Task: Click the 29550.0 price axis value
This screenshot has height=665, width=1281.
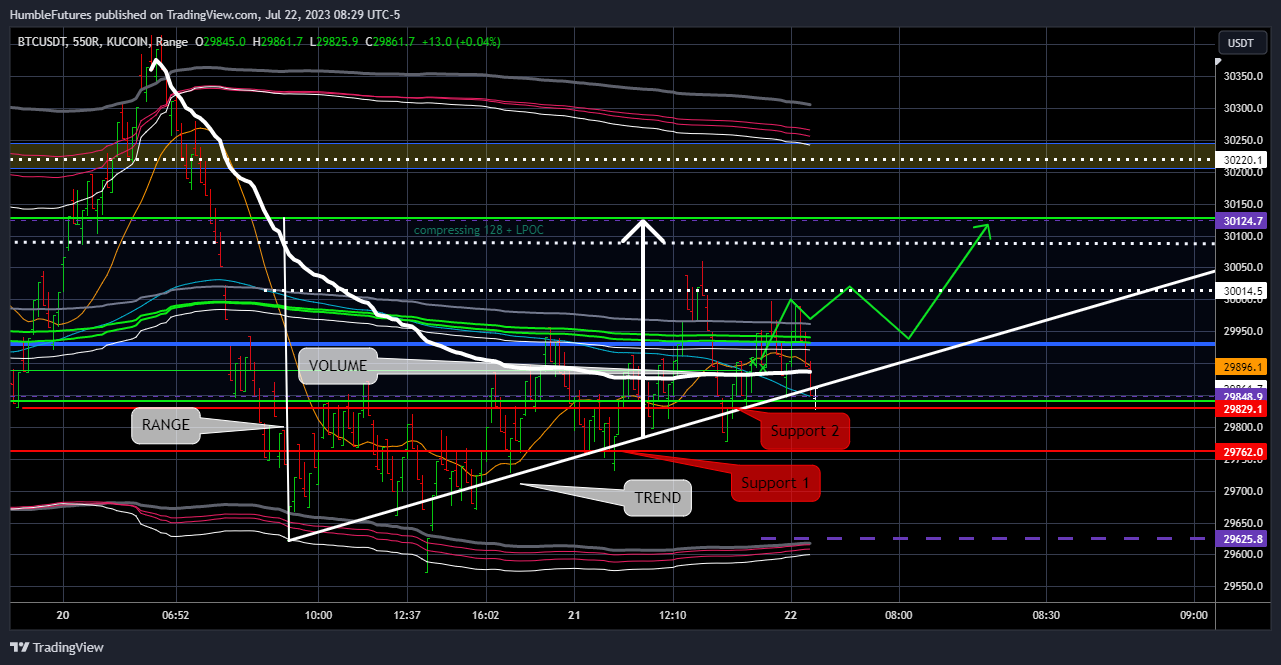Action: pos(1243,586)
